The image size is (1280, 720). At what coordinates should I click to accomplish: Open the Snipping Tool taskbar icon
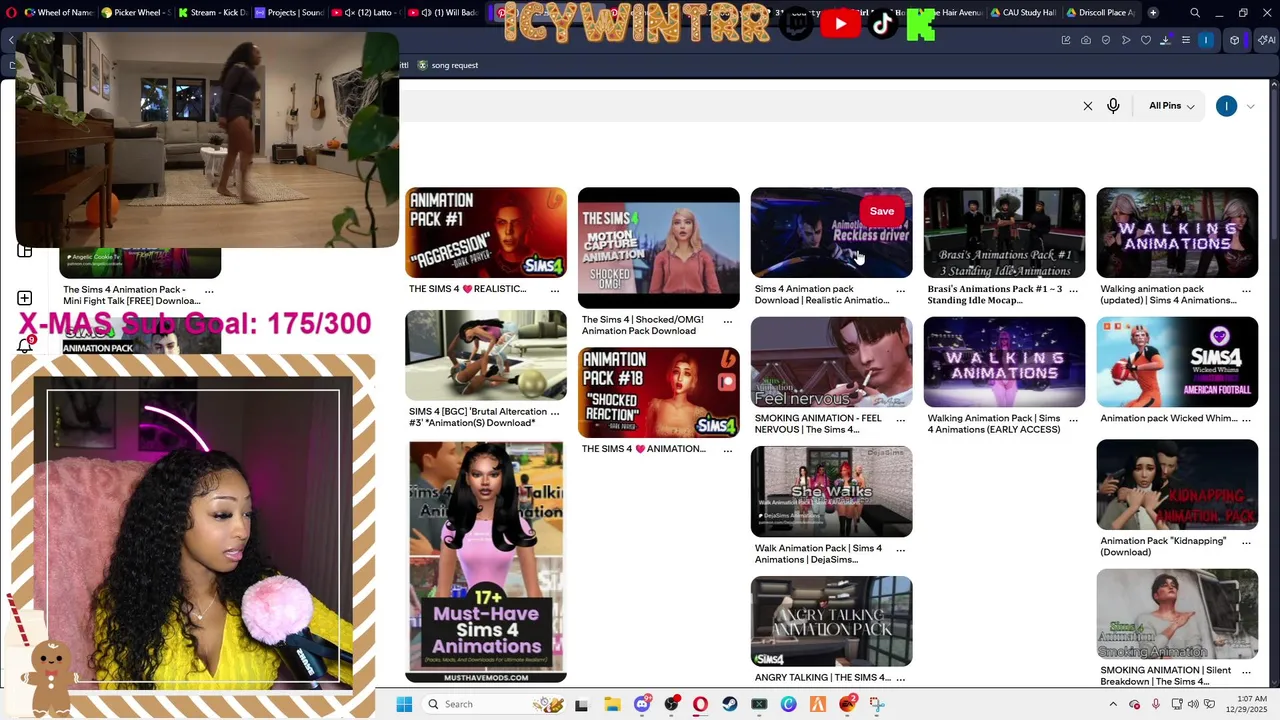pyautogui.click(x=877, y=704)
